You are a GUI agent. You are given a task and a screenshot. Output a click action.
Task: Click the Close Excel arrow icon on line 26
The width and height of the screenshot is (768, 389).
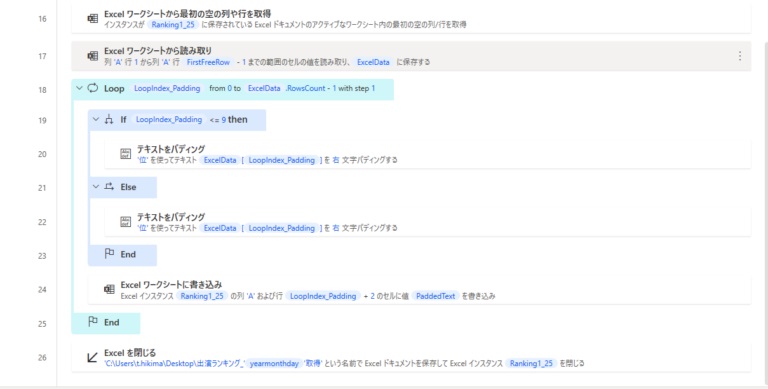coord(93,357)
